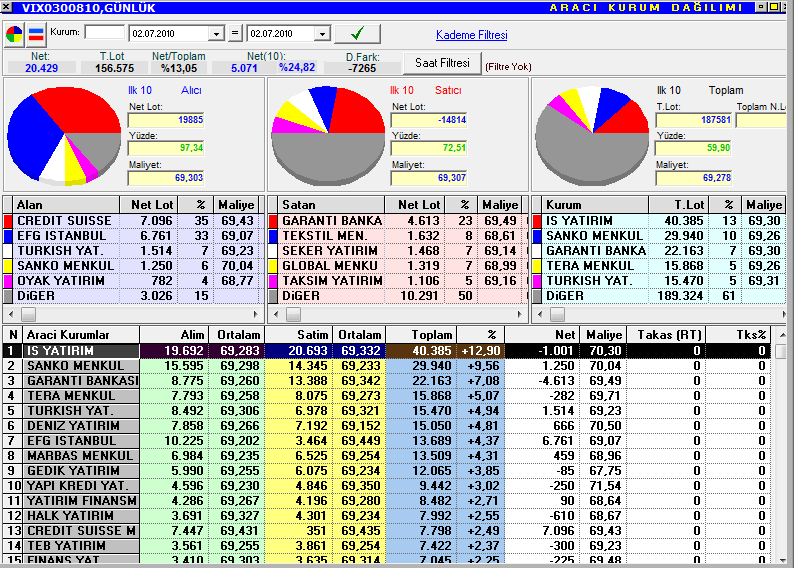
Task: Click GLOBAL MENKU in the Satan table
Action: click(x=330, y=266)
